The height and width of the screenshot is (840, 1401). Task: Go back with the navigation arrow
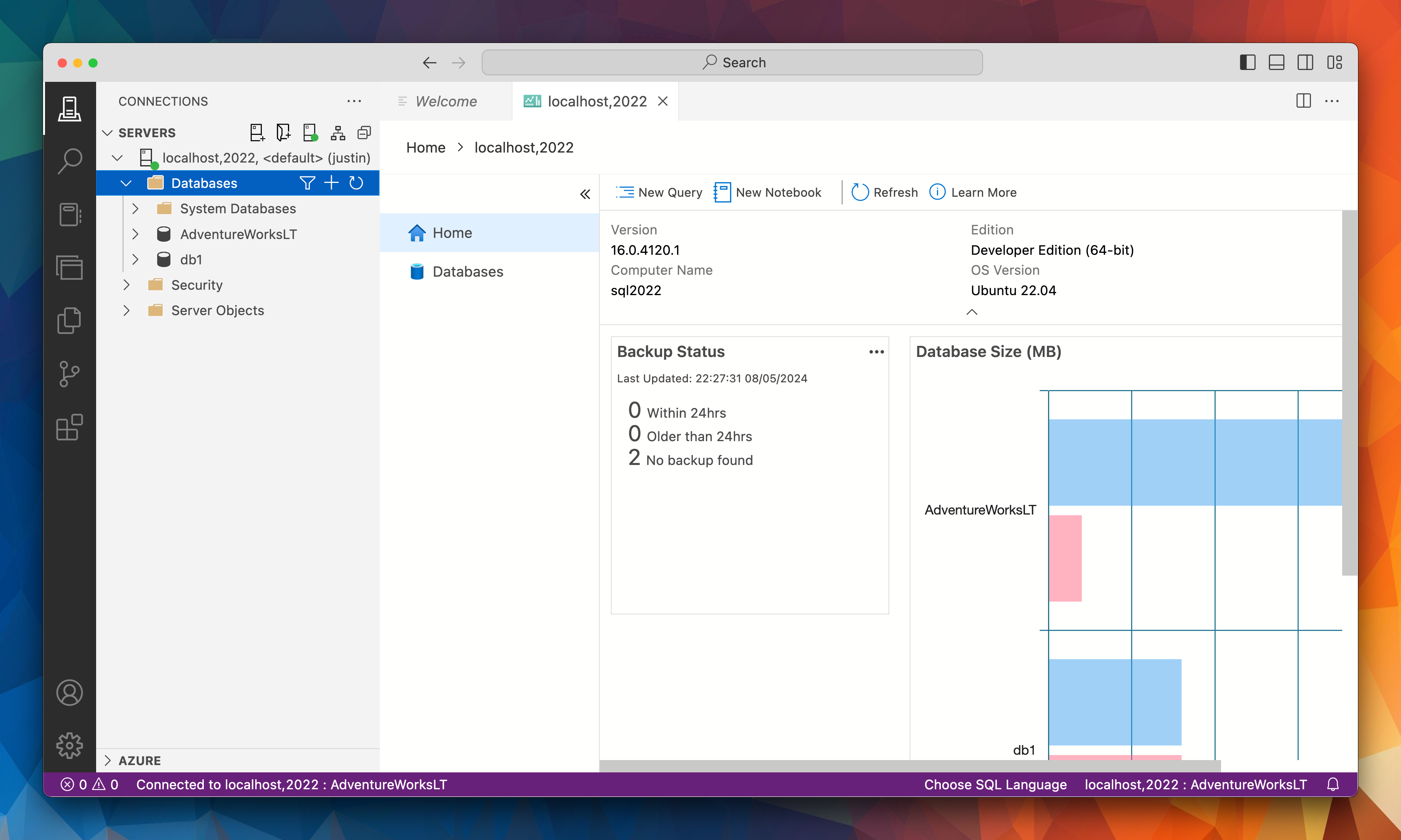pos(429,62)
